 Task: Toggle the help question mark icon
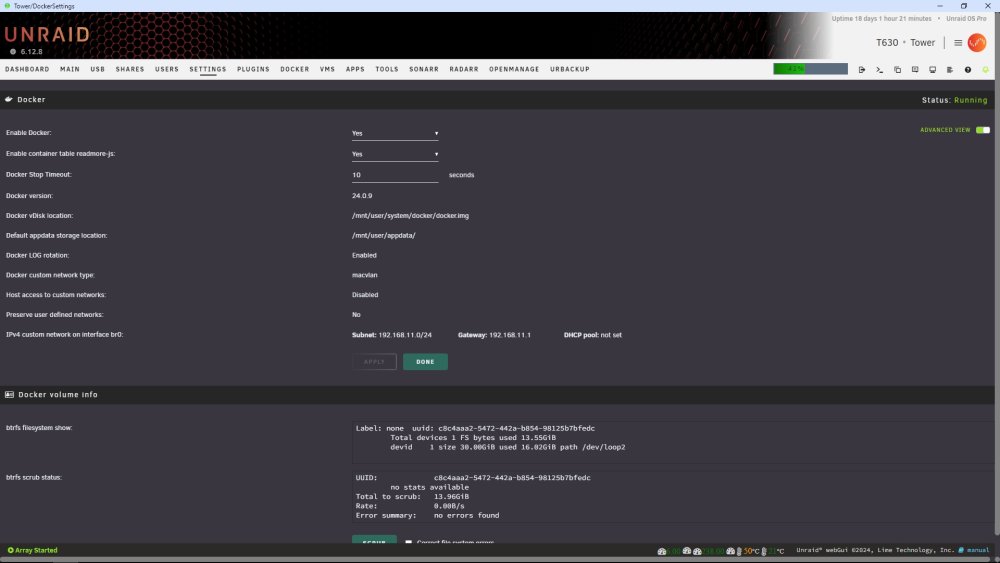[967, 69]
